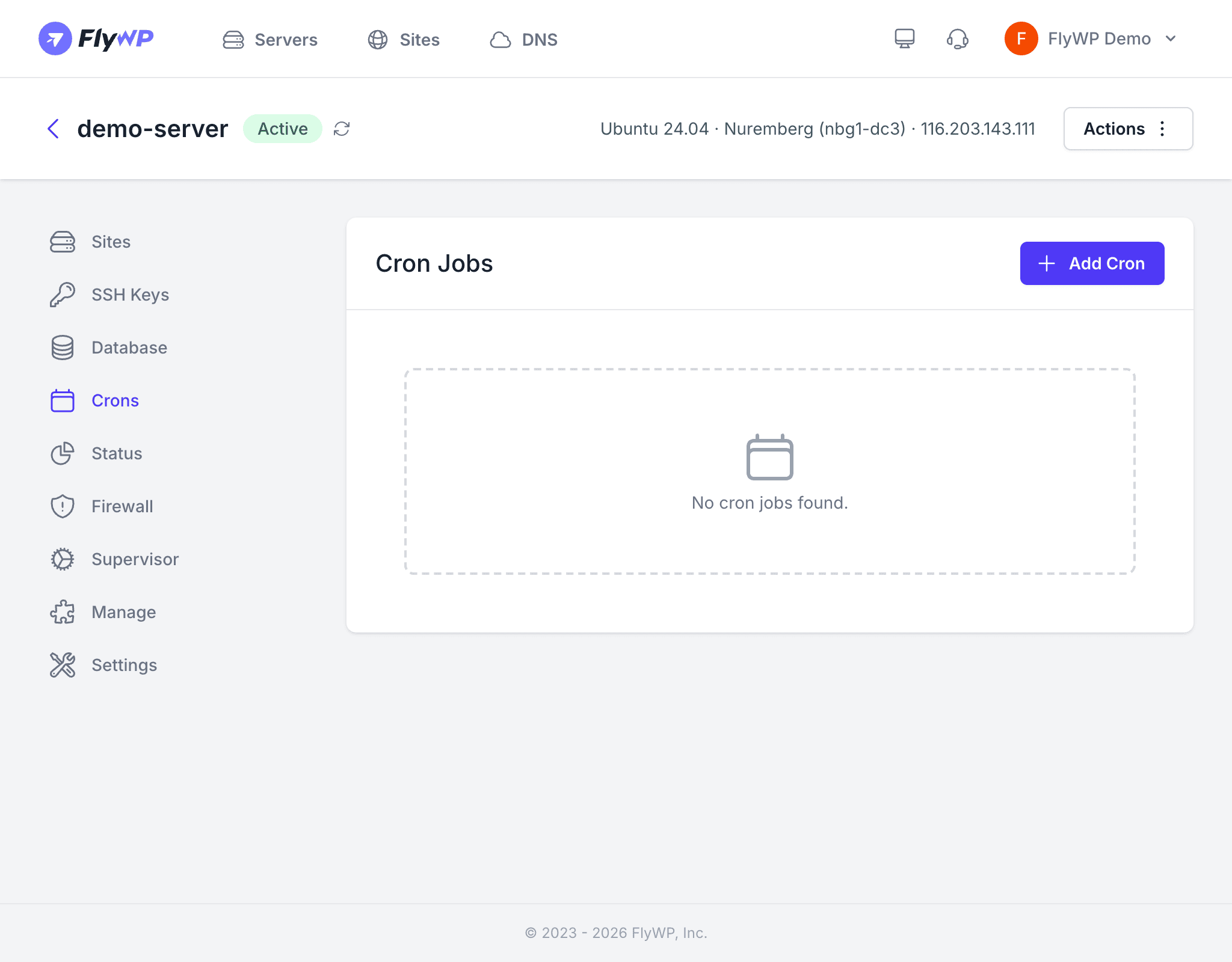Open the Servers top navigation item
1232x962 pixels.
pyautogui.click(x=270, y=40)
